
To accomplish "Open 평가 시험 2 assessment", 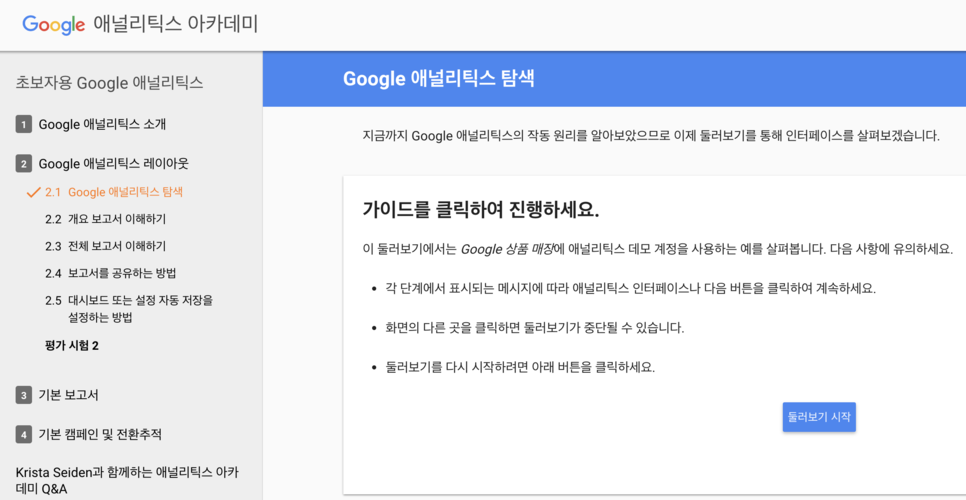I will tap(72, 345).
